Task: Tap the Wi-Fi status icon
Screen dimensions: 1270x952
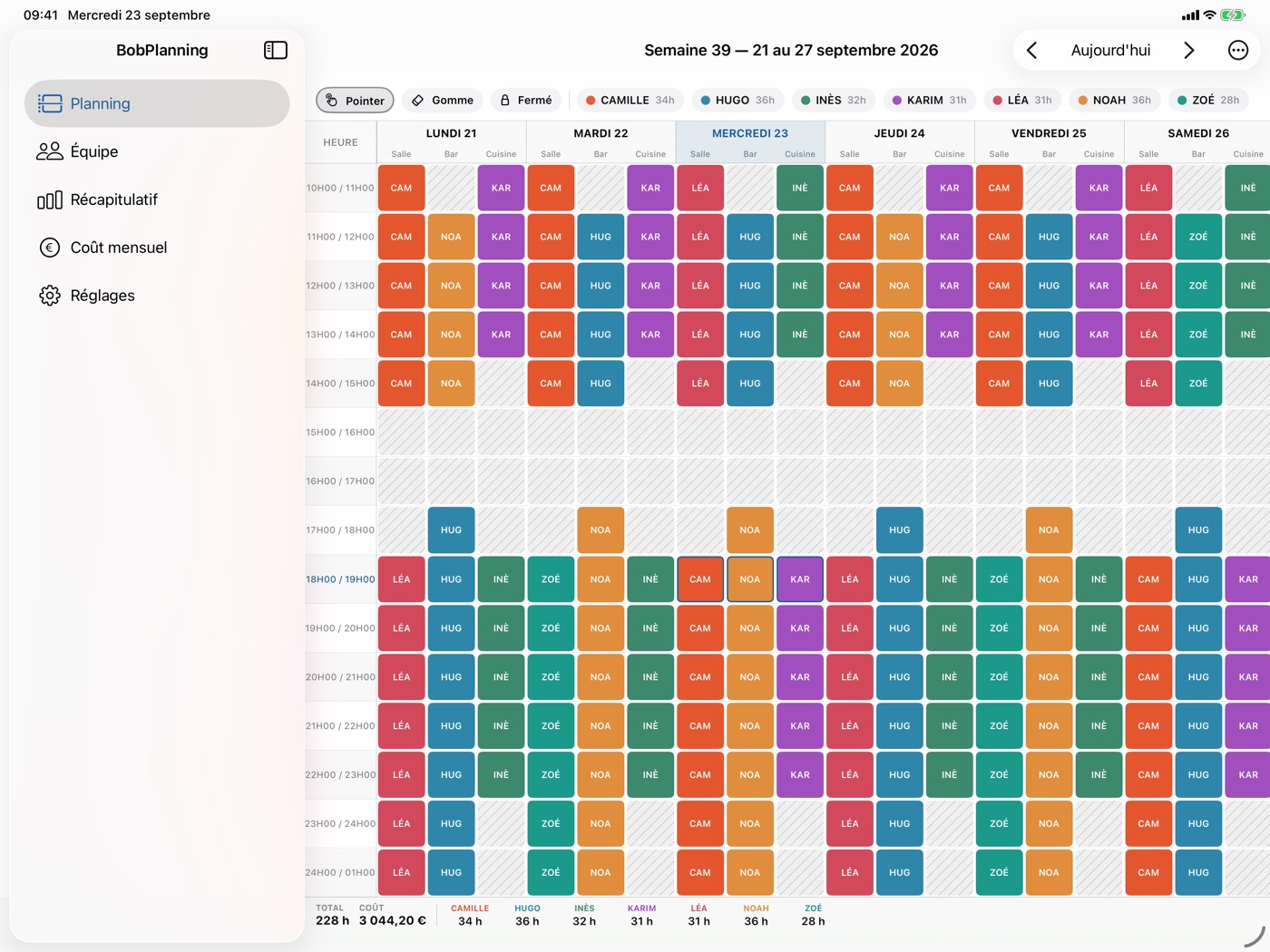Action: [x=1210, y=15]
